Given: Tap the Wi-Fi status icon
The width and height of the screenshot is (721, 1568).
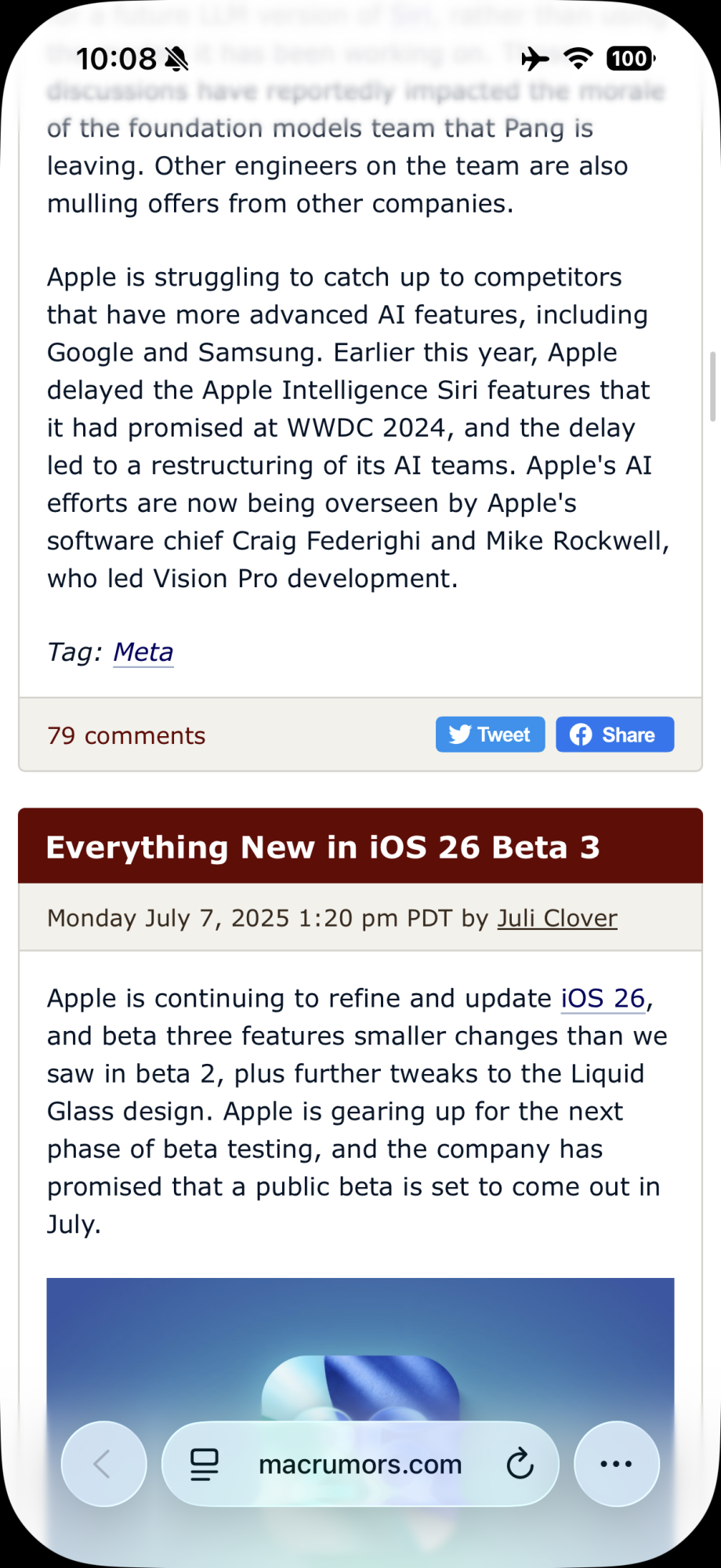Looking at the screenshot, I should [578, 59].
